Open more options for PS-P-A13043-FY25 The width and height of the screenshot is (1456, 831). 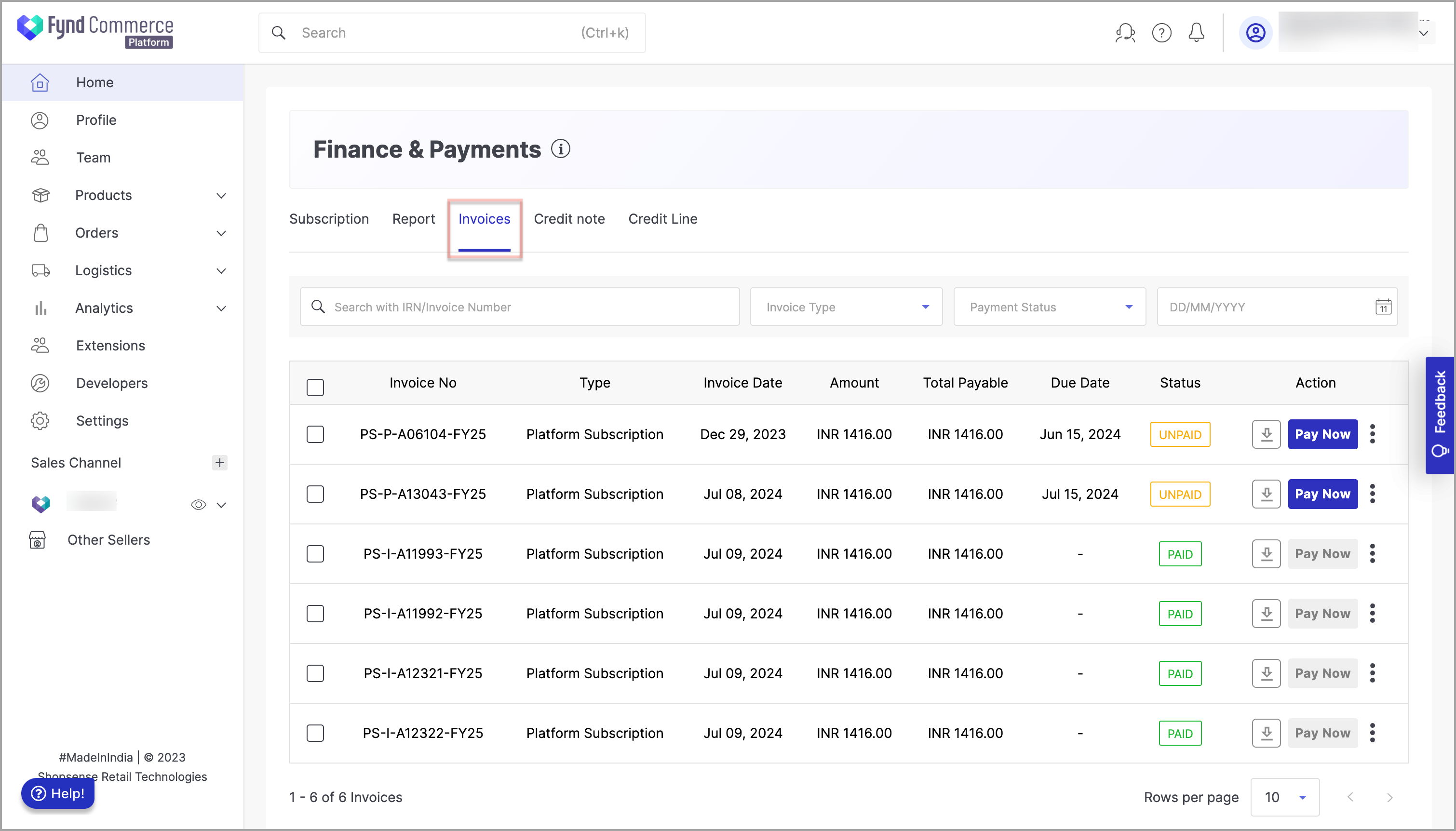pos(1373,494)
